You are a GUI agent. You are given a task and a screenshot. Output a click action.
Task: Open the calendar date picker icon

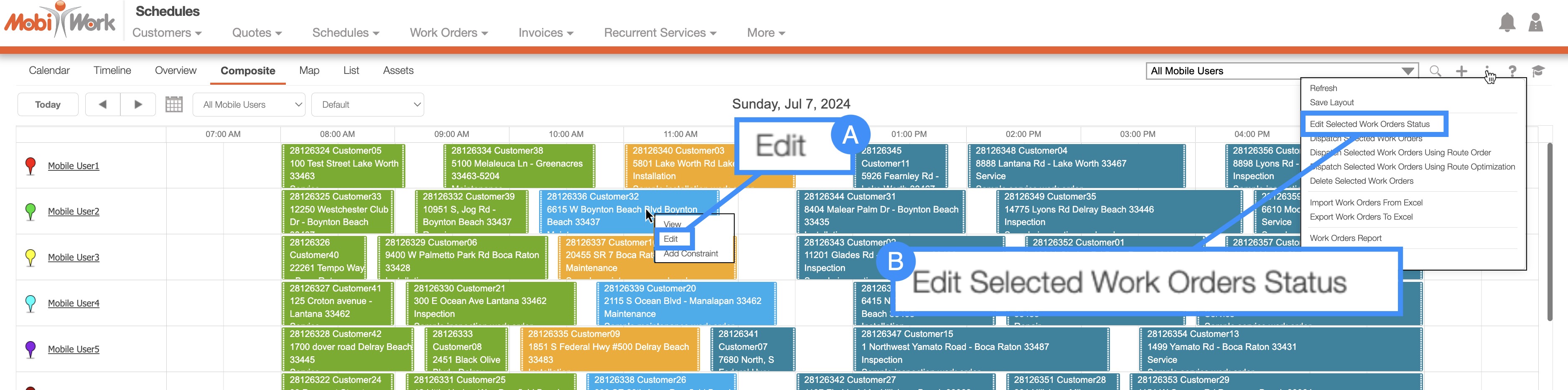[173, 105]
